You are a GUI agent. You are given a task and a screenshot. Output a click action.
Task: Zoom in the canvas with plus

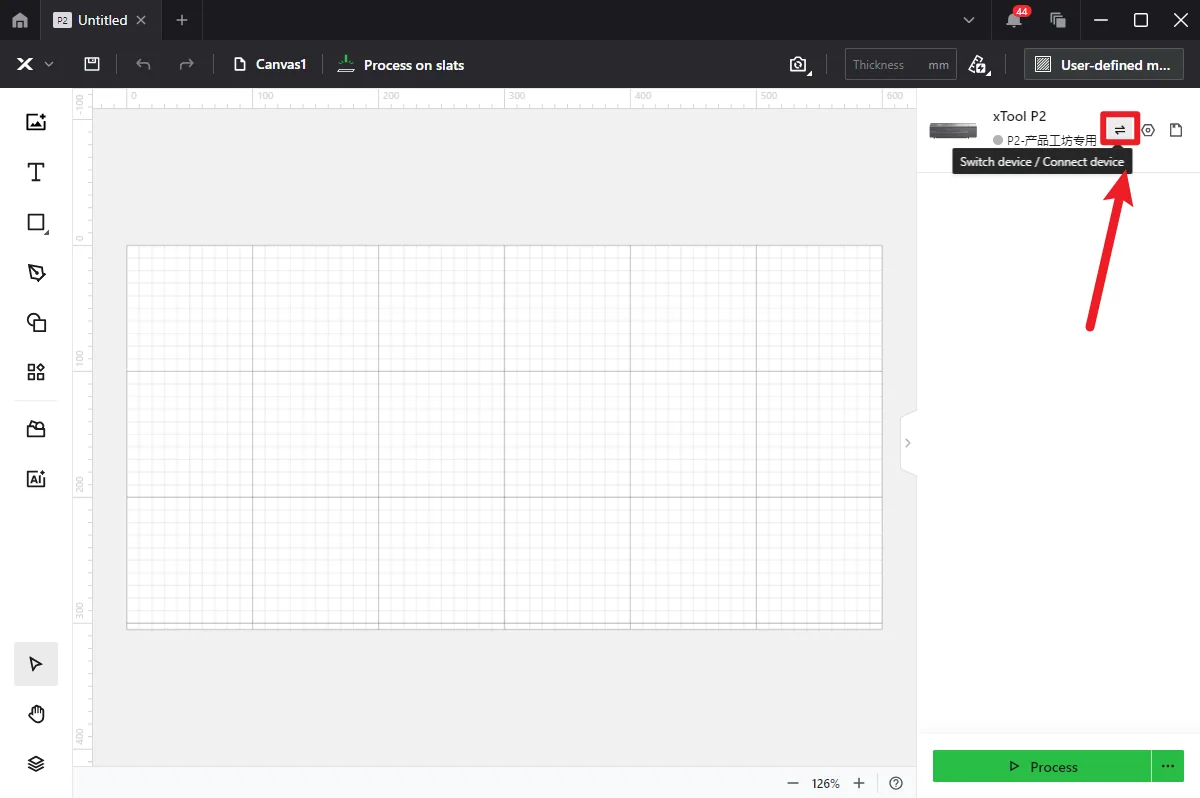coord(859,783)
